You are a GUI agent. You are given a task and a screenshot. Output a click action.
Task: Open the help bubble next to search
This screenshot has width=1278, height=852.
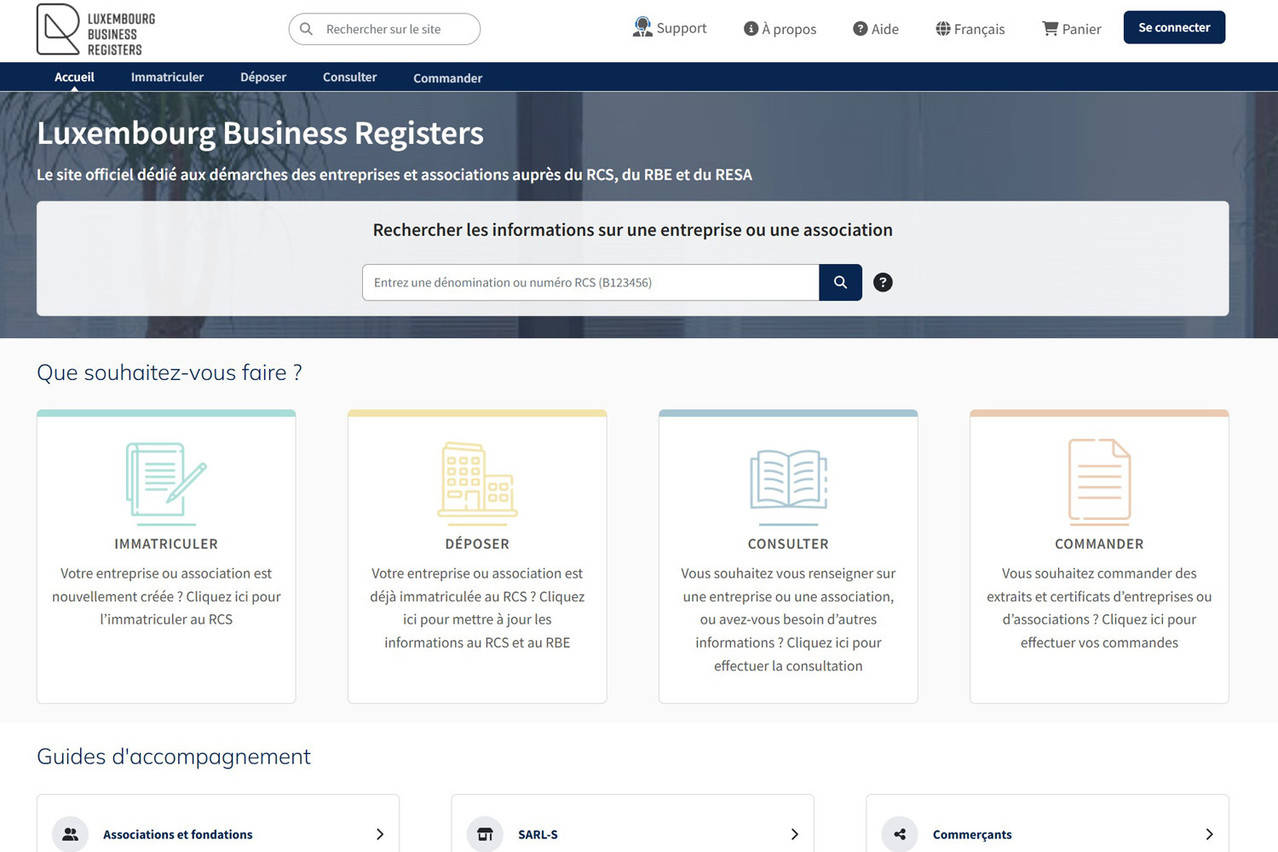[x=882, y=281]
